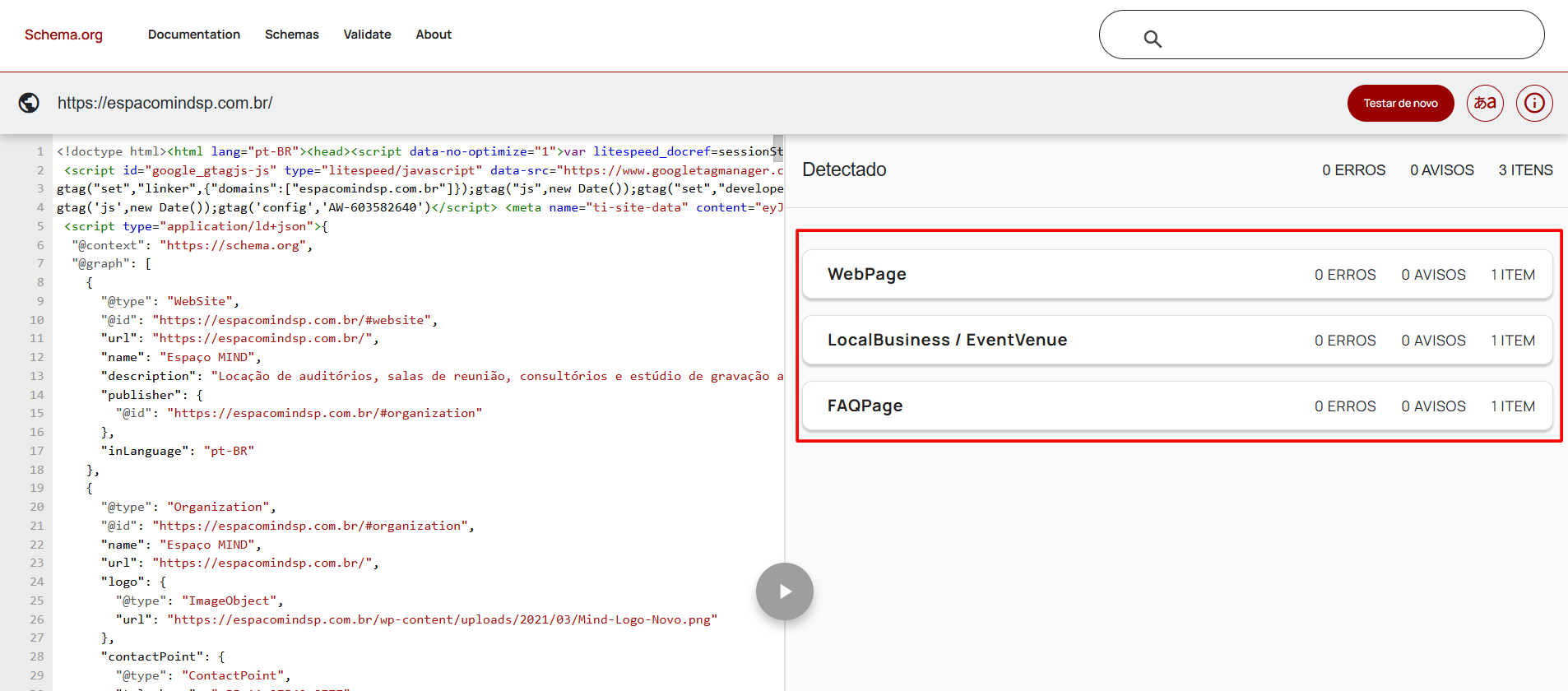Screen dimensions: 1568x691
Task: Click the 0 ERROS summary count
Action: coord(1353,170)
